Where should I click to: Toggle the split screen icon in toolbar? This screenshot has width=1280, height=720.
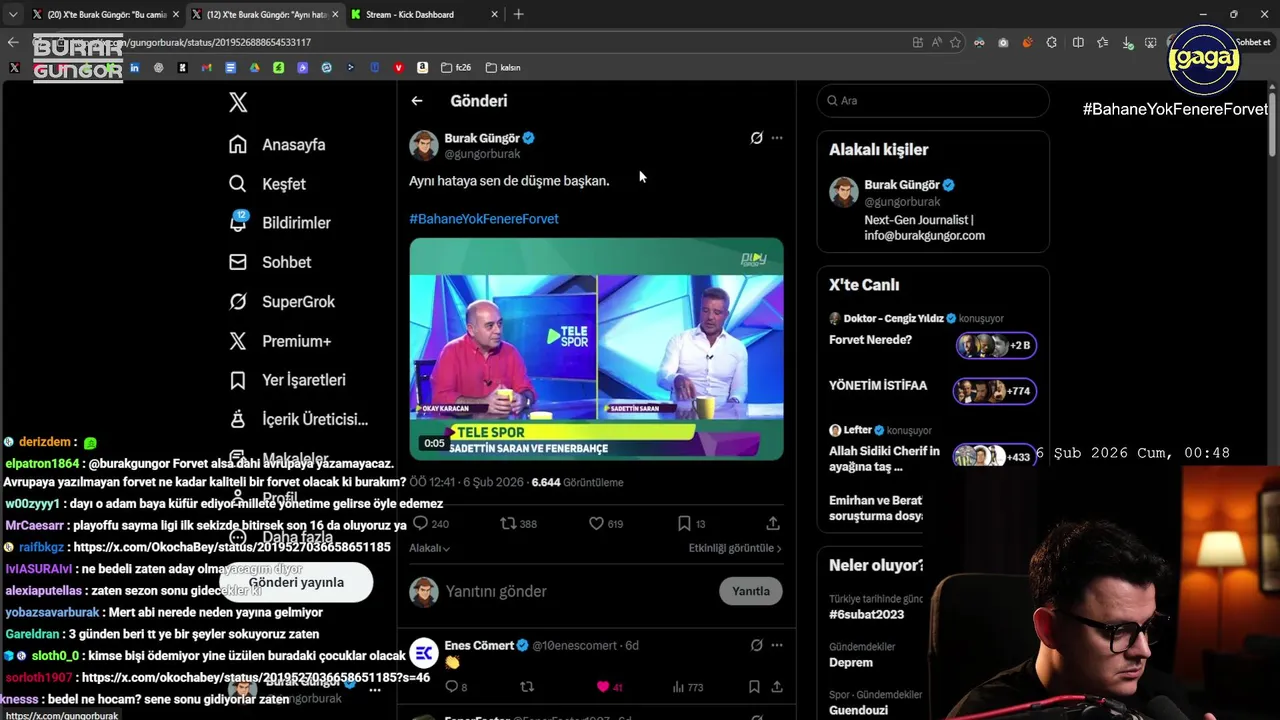pos(1078,42)
